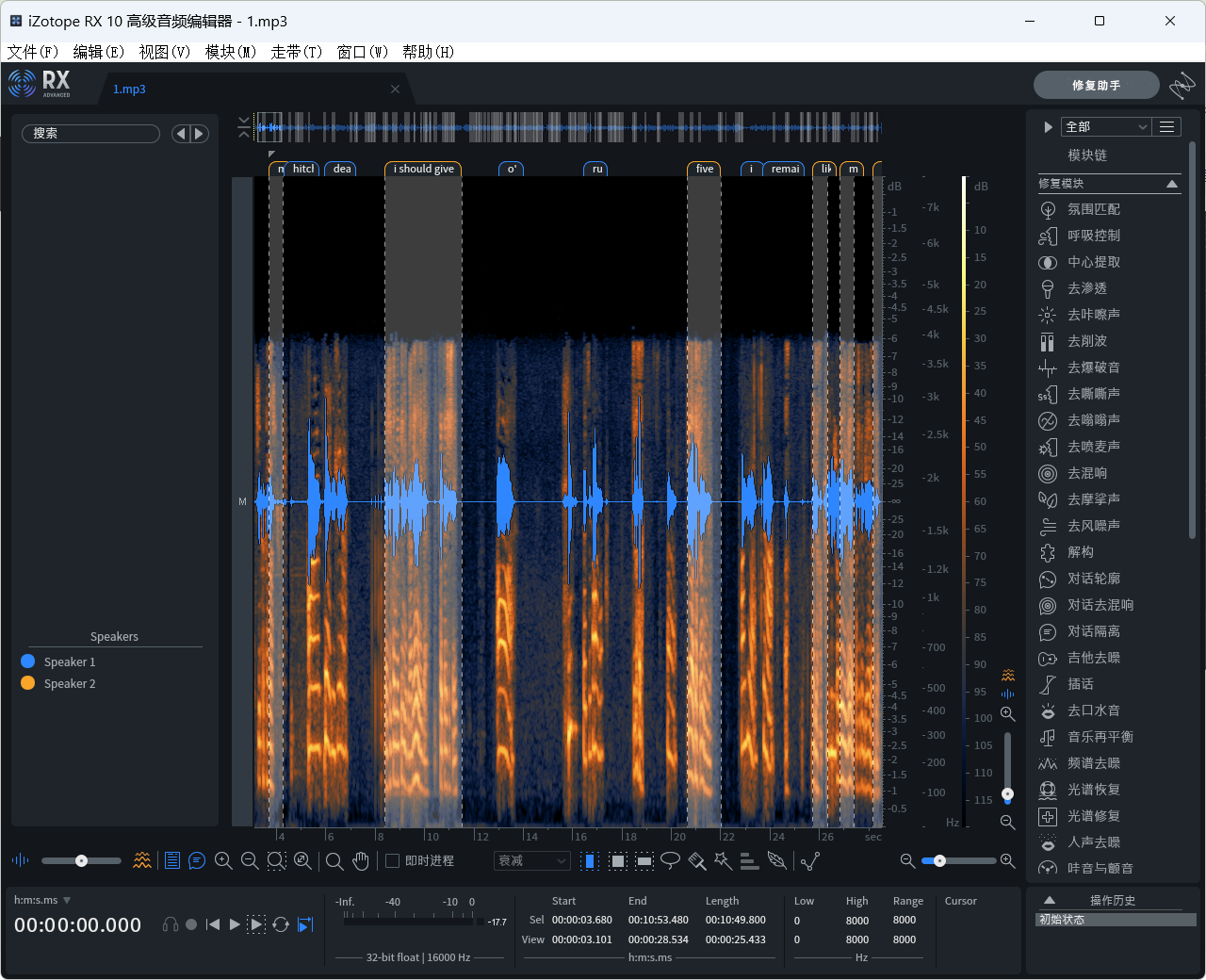Close the 1.mp3 tab
This screenshot has width=1206, height=980.
(395, 89)
